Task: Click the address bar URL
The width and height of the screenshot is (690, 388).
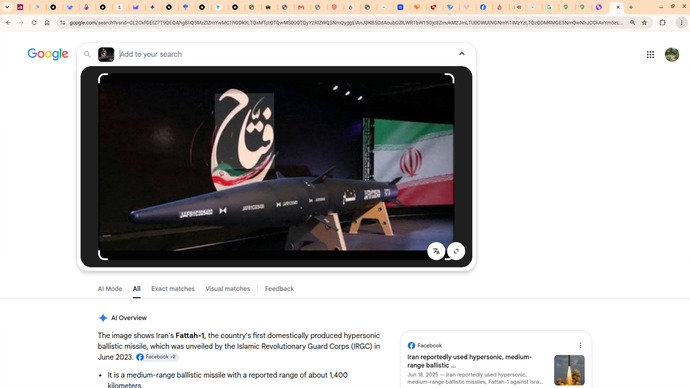Action: pyautogui.click(x=346, y=22)
